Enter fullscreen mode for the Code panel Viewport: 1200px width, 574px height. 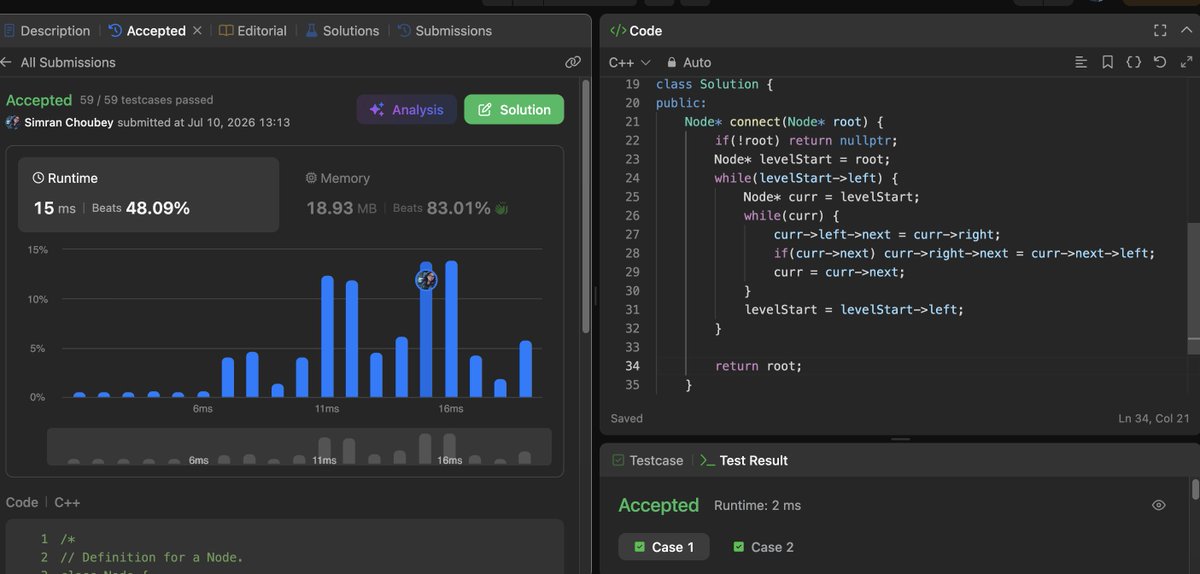(x=1160, y=31)
